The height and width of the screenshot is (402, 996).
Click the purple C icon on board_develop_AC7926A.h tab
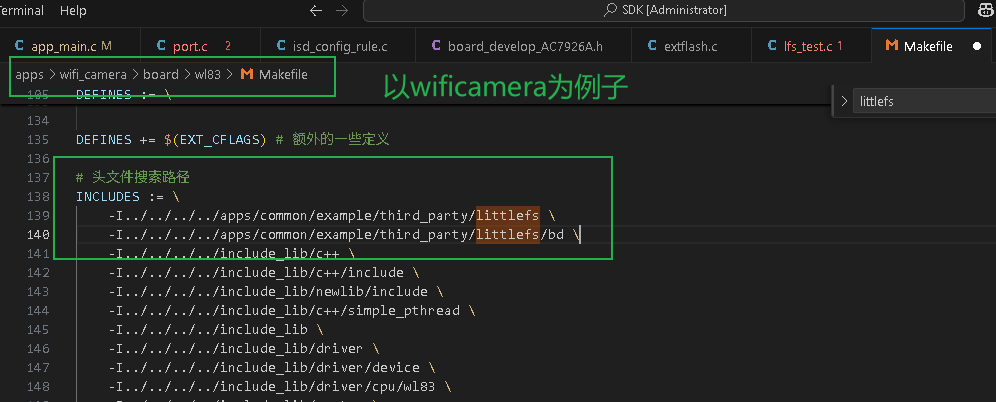[436, 46]
